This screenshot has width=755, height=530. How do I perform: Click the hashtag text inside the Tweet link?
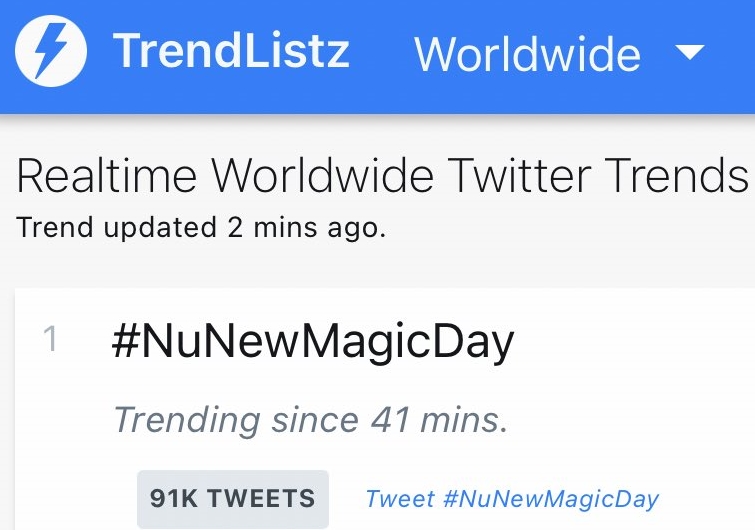click(551, 499)
